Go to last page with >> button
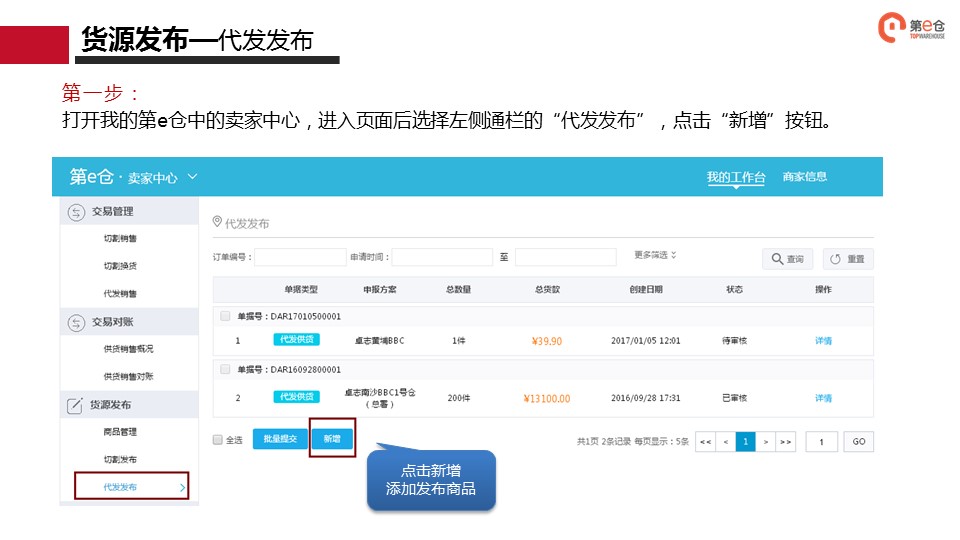Viewport: 960px width, 540px height. click(x=786, y=441)
